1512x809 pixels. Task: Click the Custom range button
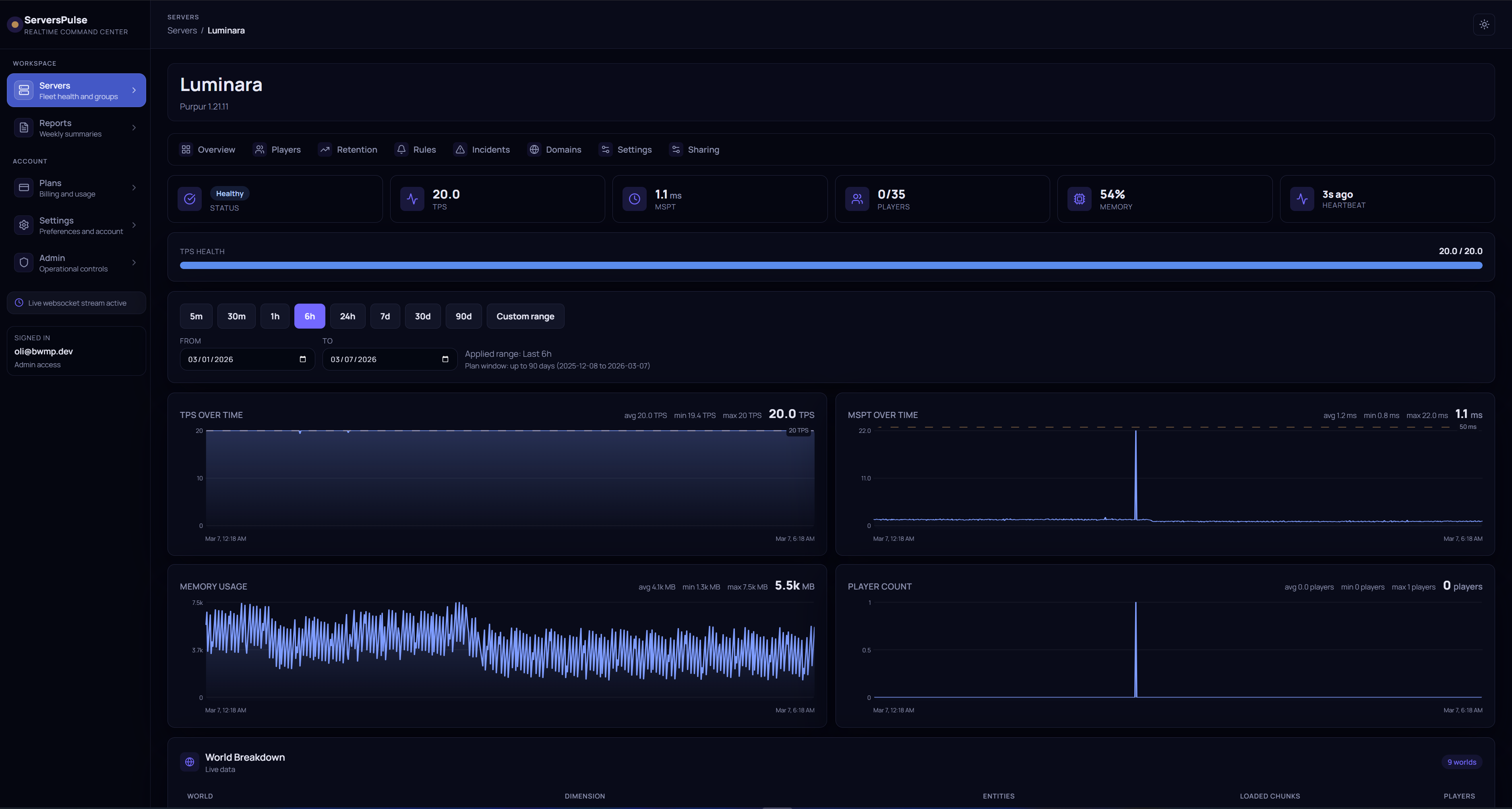525,317
